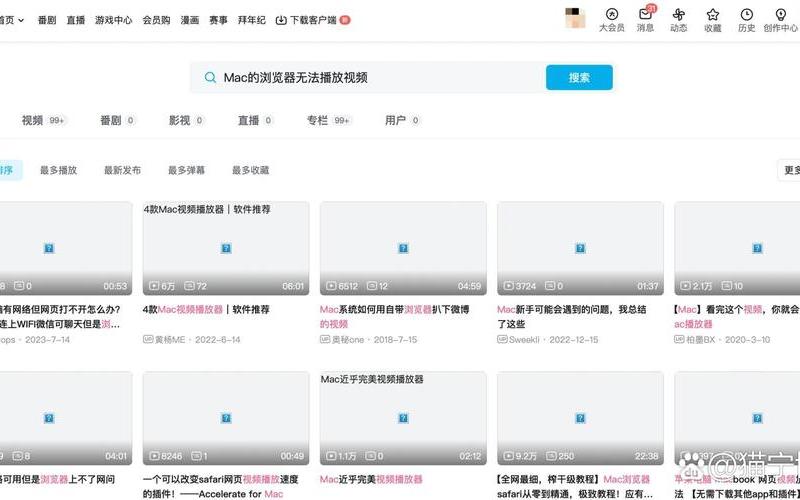800x500 pixels.
Task: Switch to the 视频 99+ results tab
Action: [x=43, y=120]
